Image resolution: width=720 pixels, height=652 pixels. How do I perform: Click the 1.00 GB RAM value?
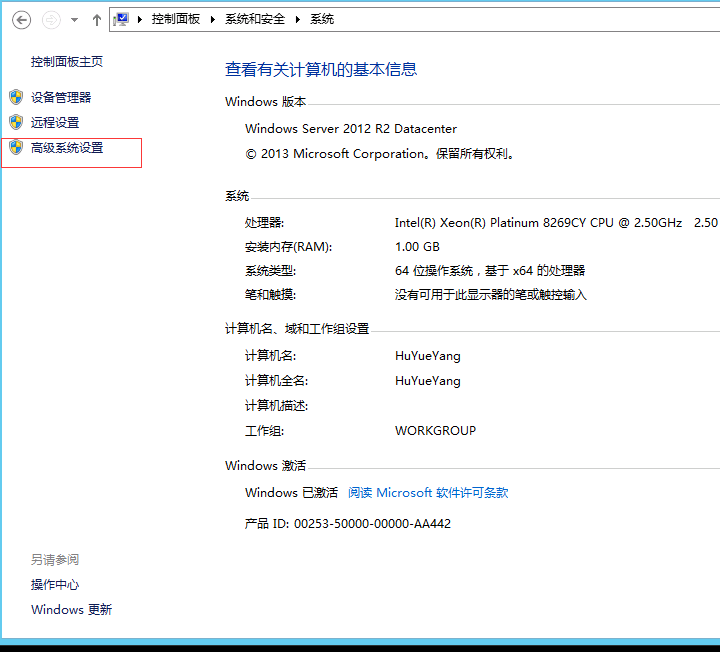point(417,247)
